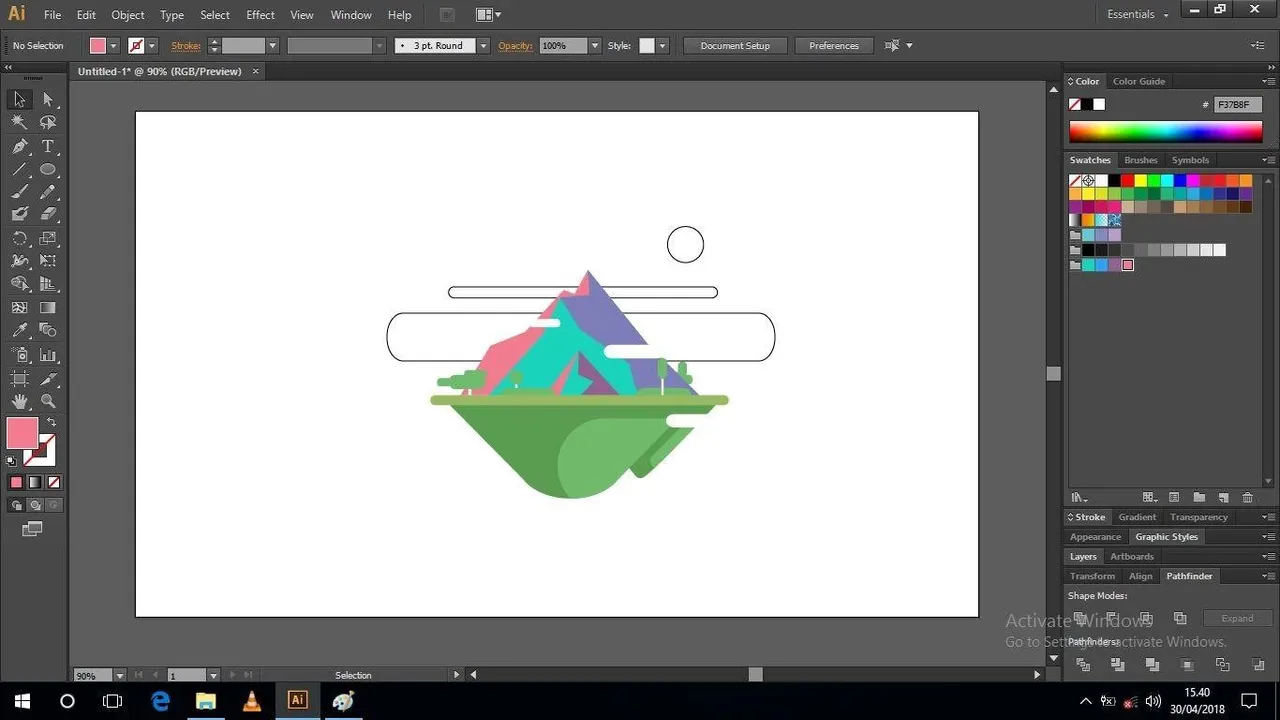Select the Scale tool
Screen dimensions: 1280x720
(48, 239)
